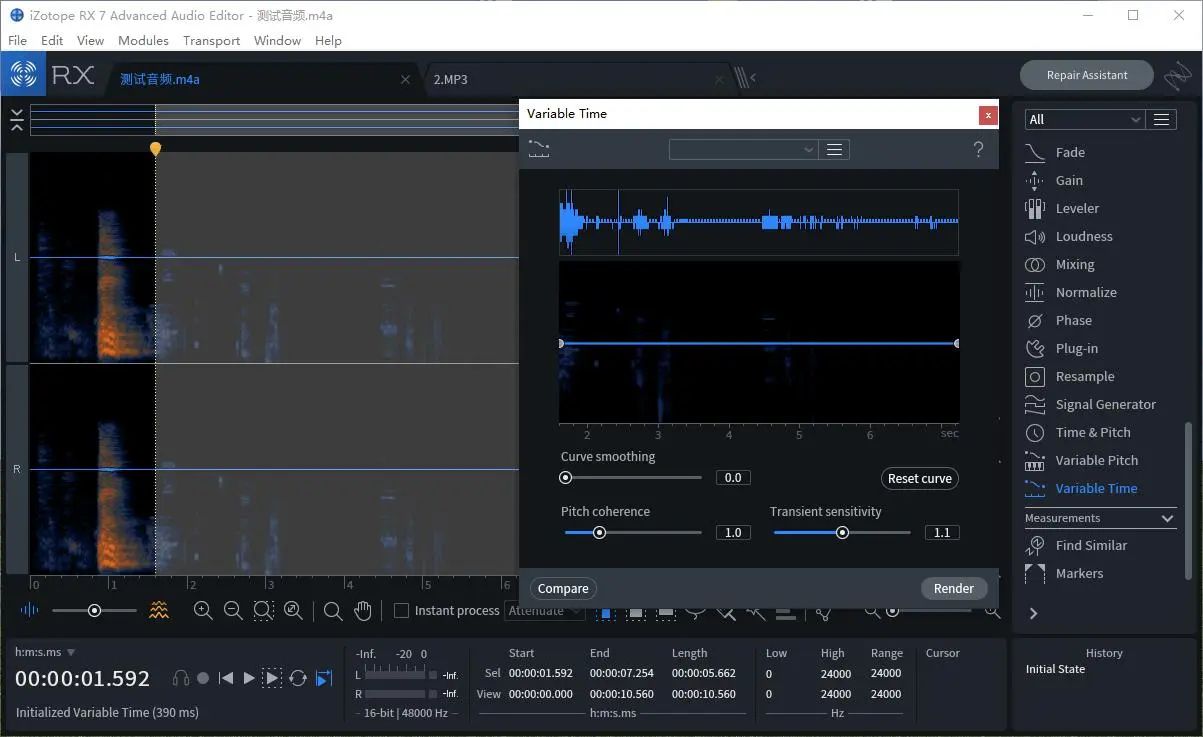Click the zoom out full icon
Screen dimensions: 1203x737
click(293, 610)
